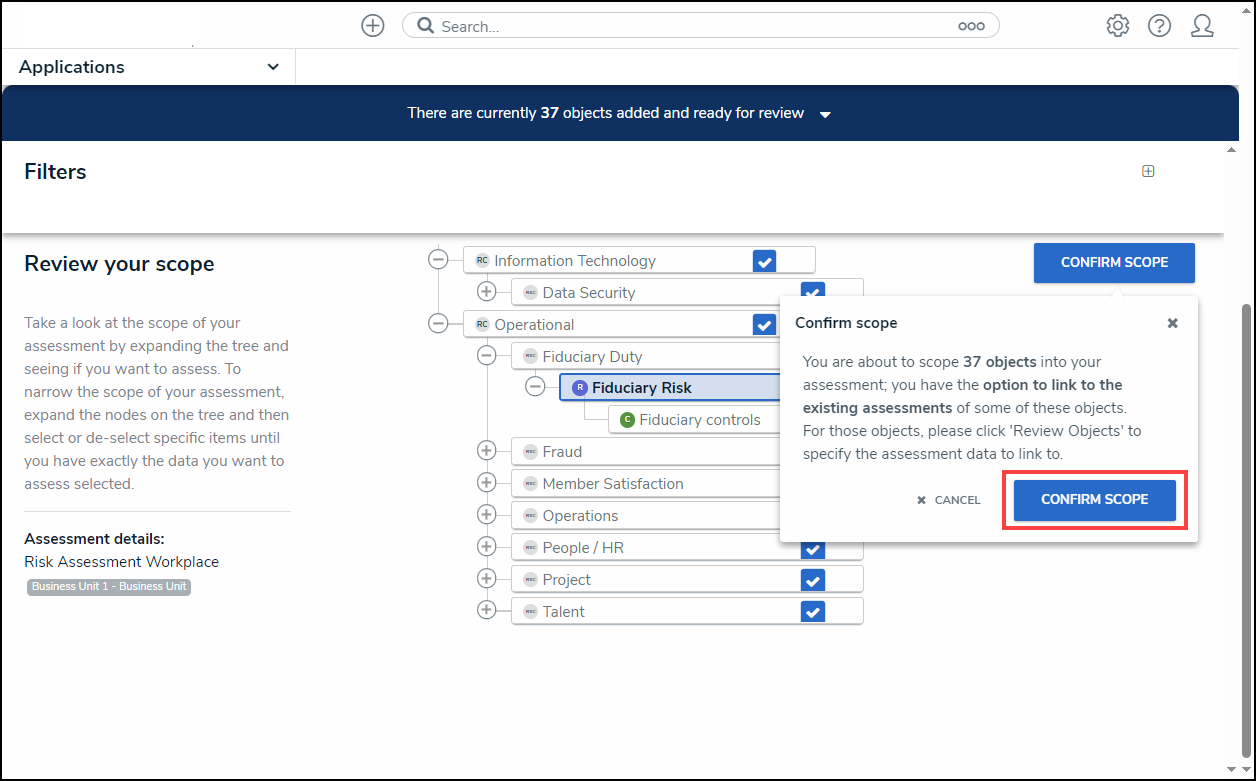
Task: Click the green Fiduciary controls icon
Action: point(627,420)
